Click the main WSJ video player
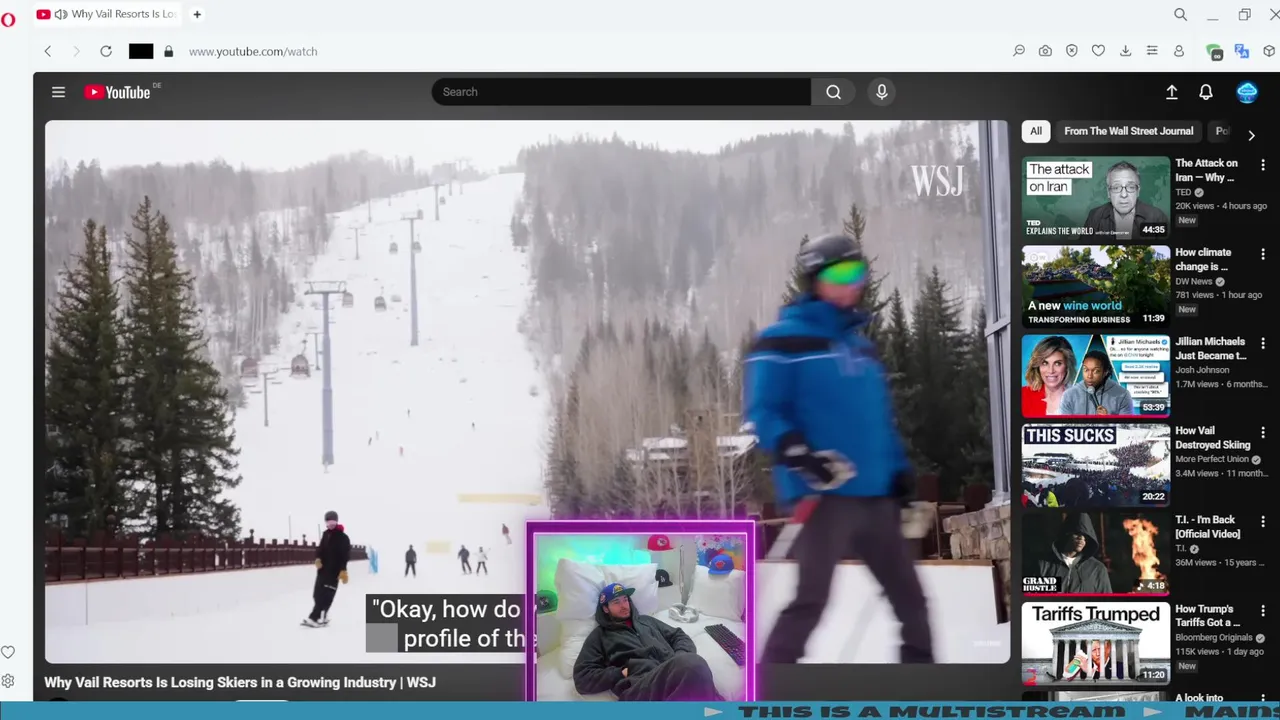This screenshot has width=1280, height=720. [x=527, y=391]
